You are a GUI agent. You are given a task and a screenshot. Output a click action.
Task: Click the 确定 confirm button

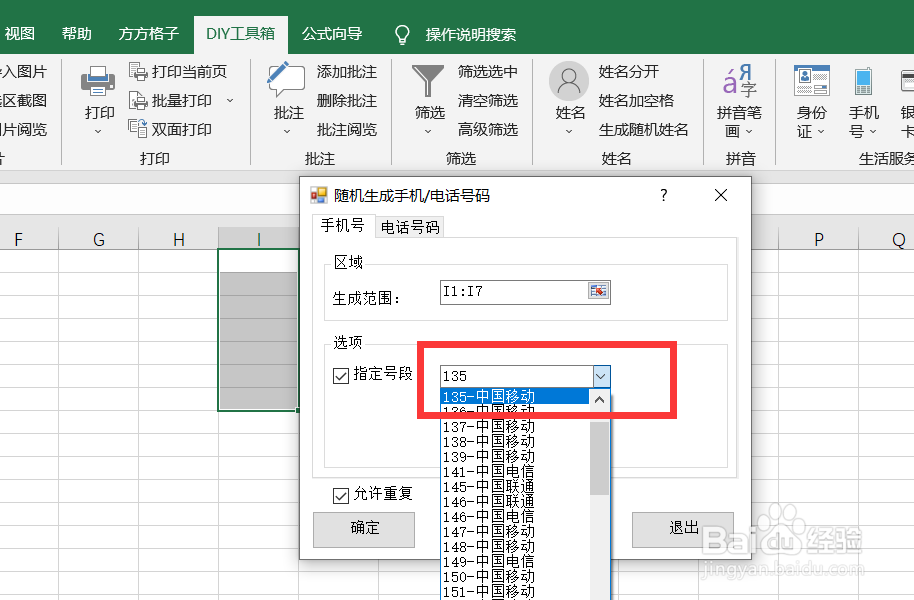(363, 530)
